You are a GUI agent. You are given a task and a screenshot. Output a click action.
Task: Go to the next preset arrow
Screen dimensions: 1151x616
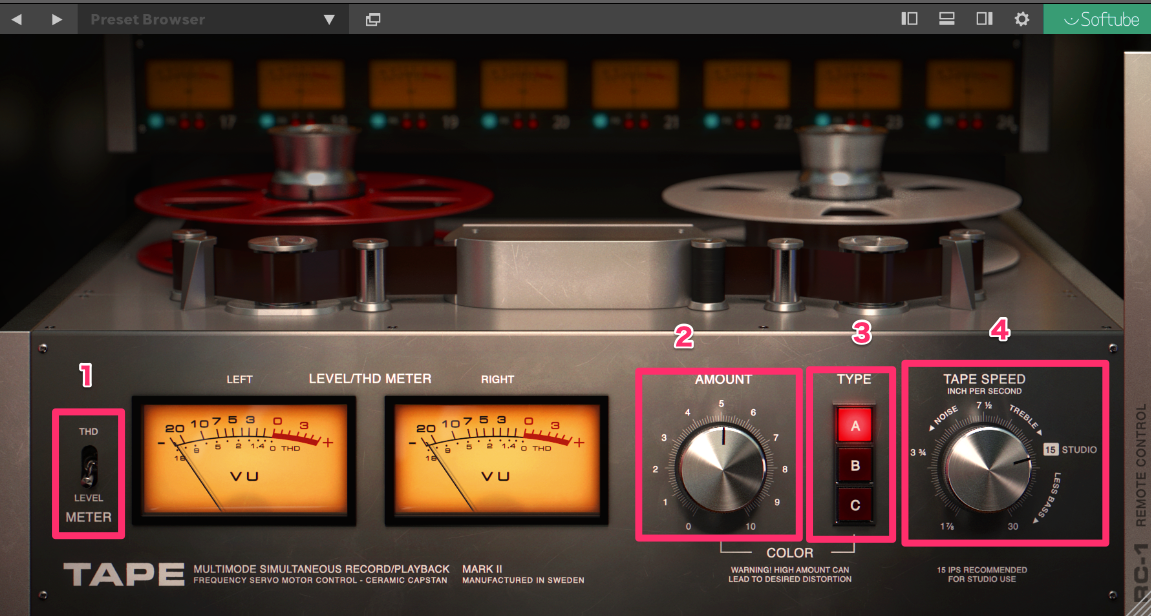click(x=57, y=19)
